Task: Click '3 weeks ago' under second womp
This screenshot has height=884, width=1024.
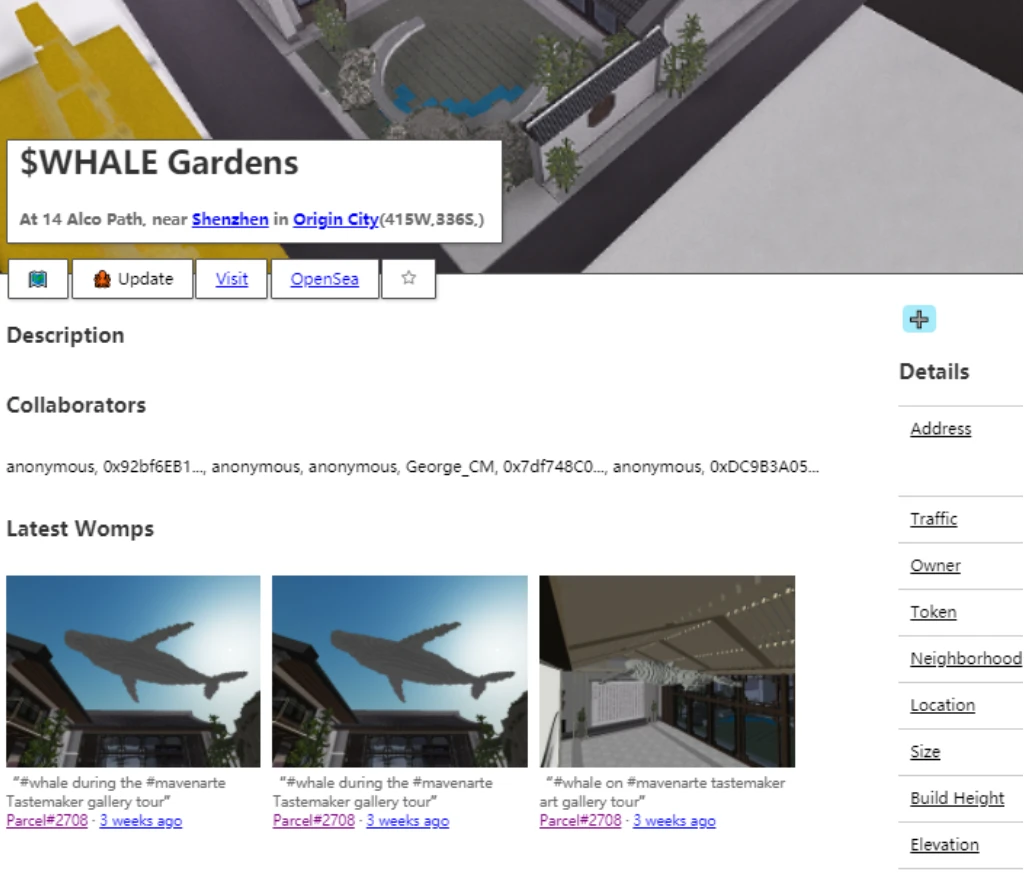Action: point(408,821)
